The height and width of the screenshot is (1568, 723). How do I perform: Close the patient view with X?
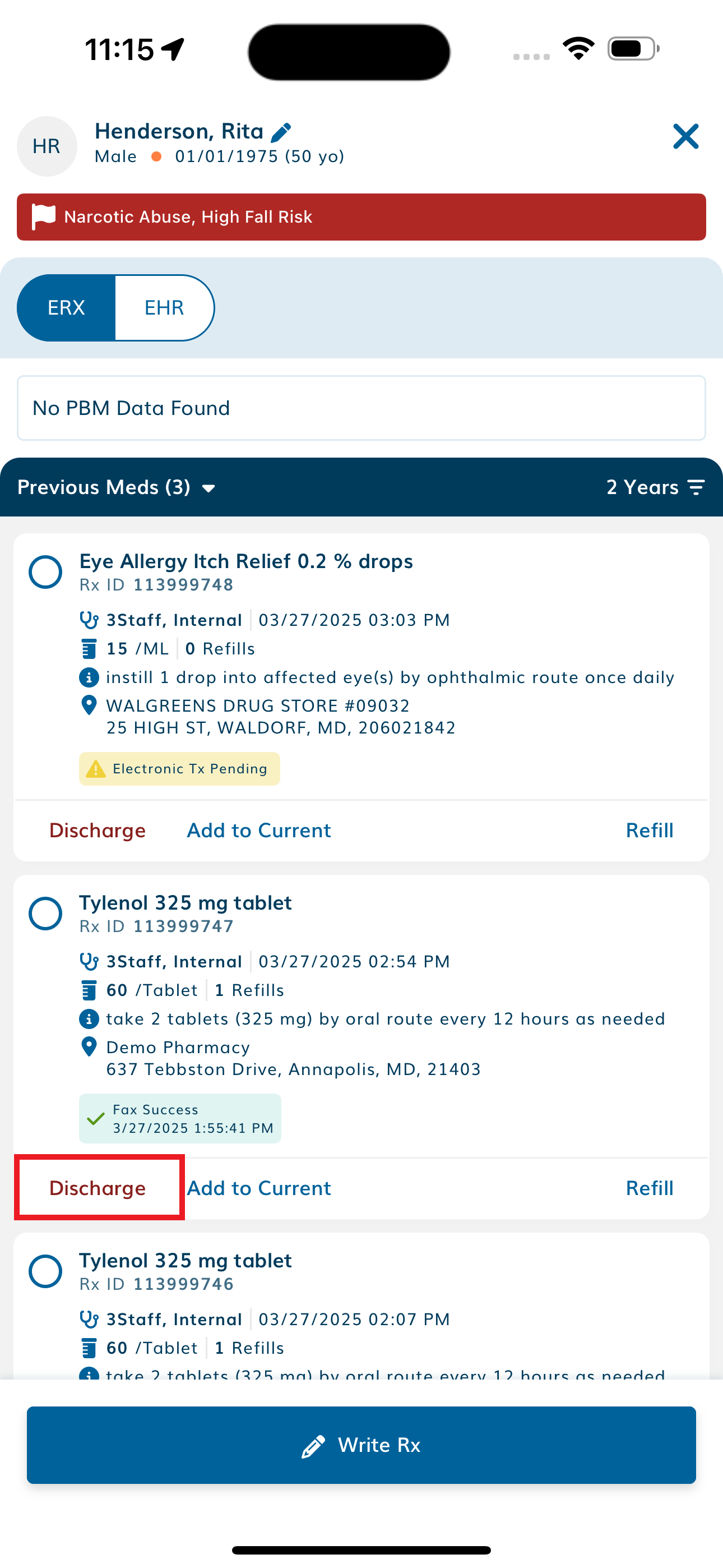(685, 136)
